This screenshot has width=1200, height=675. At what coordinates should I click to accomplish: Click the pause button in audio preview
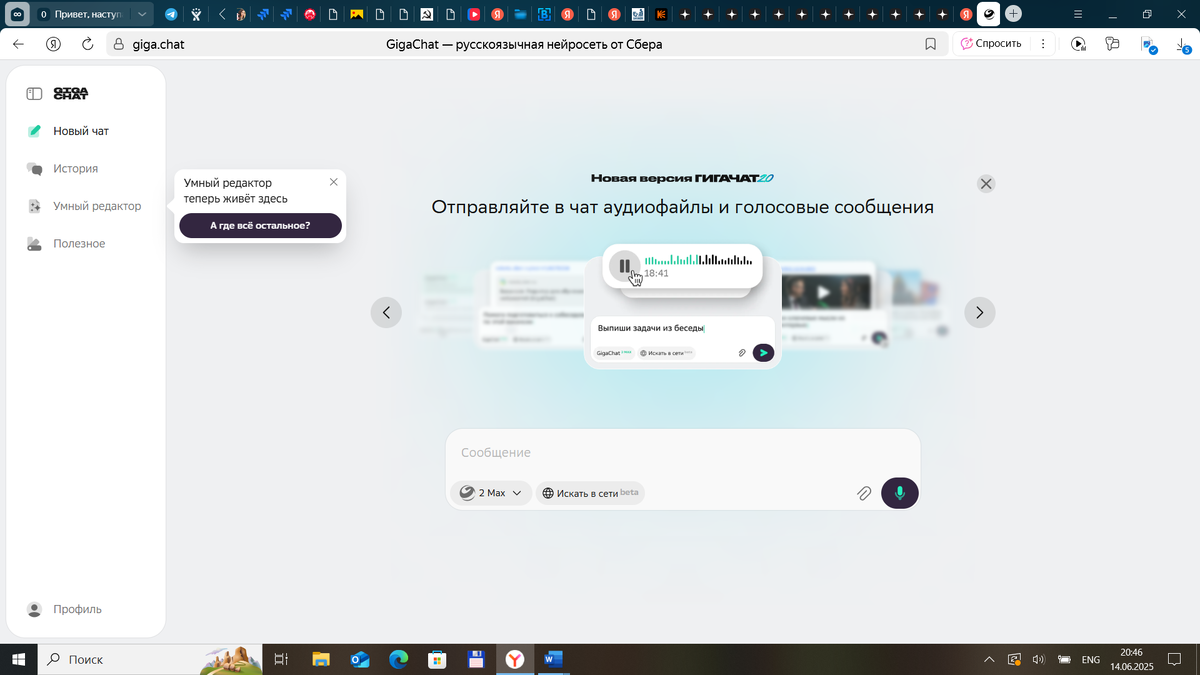pyautogui.click(x=624, y=266)
